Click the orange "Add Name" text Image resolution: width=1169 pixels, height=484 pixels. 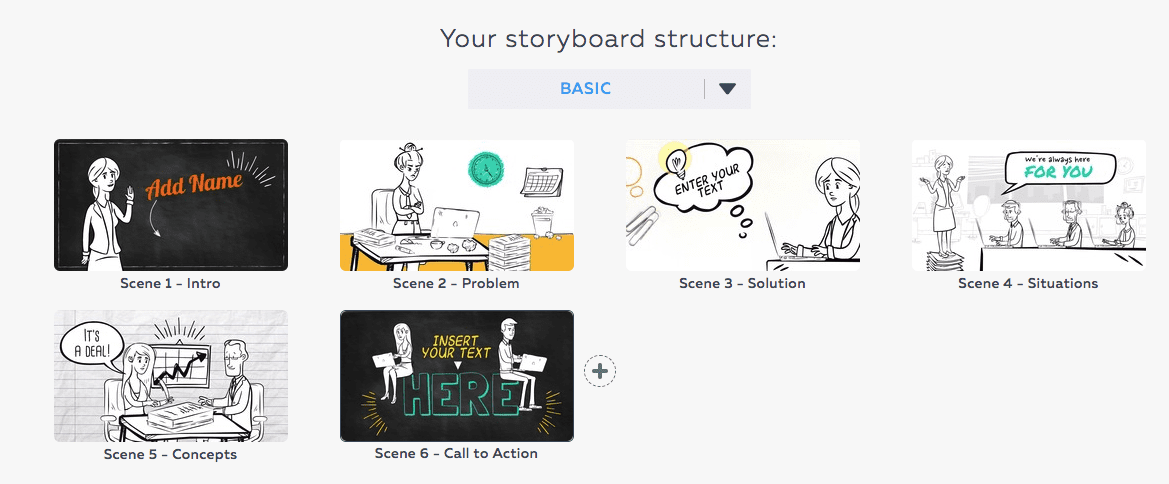click(x=194, y=184)
